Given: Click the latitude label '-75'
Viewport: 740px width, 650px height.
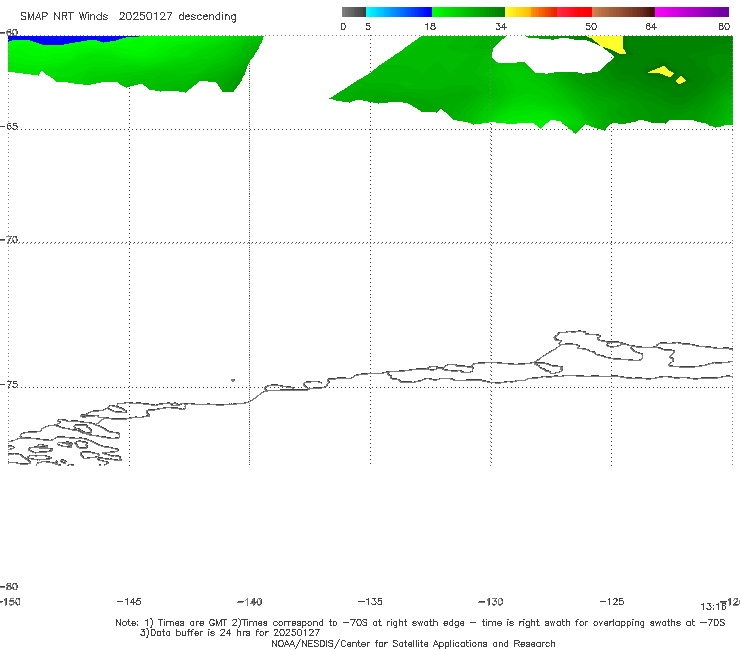Looking at the screenshot, I should tap(9, 384).
